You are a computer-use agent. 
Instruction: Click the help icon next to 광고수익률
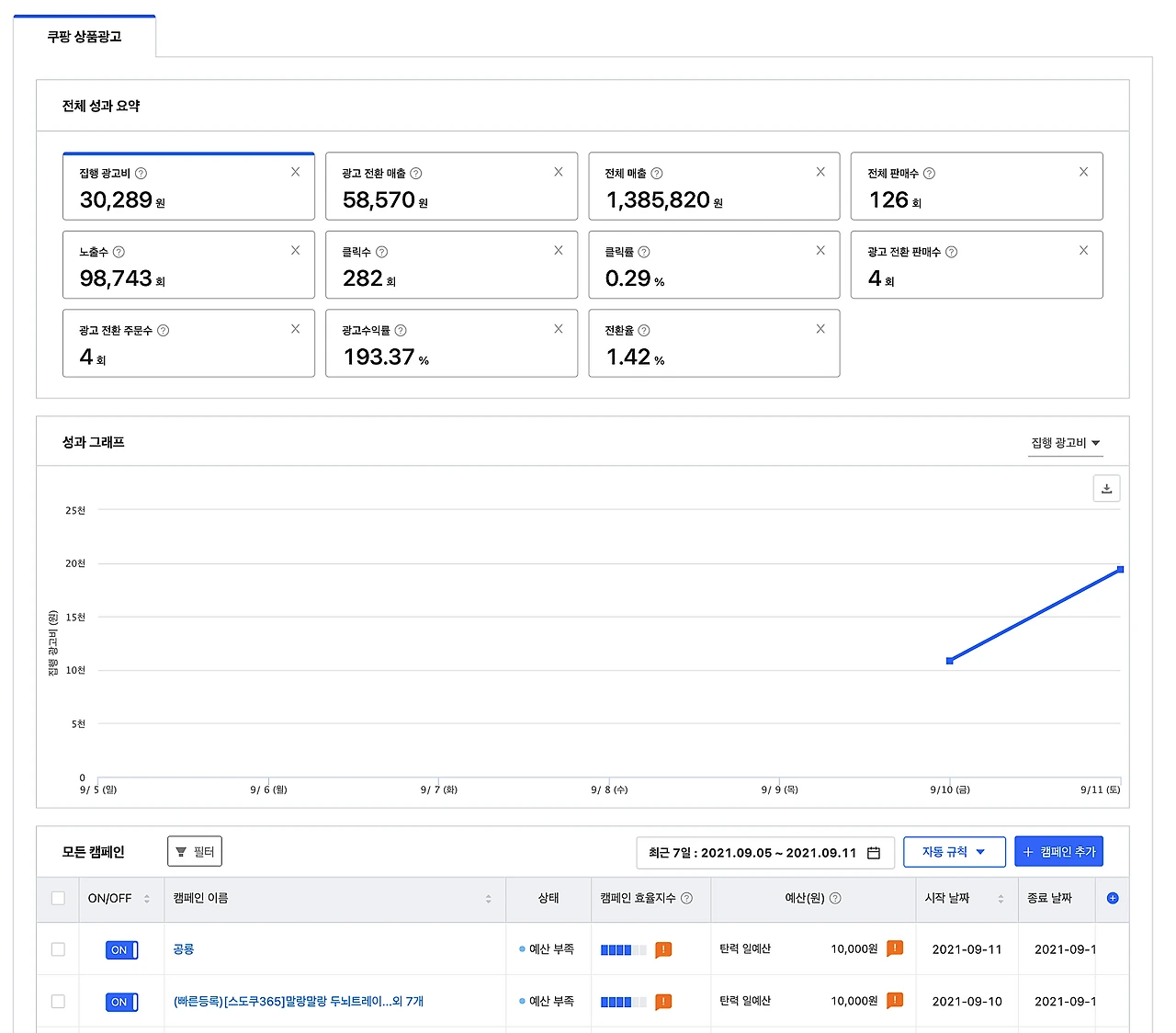(401, 330)
